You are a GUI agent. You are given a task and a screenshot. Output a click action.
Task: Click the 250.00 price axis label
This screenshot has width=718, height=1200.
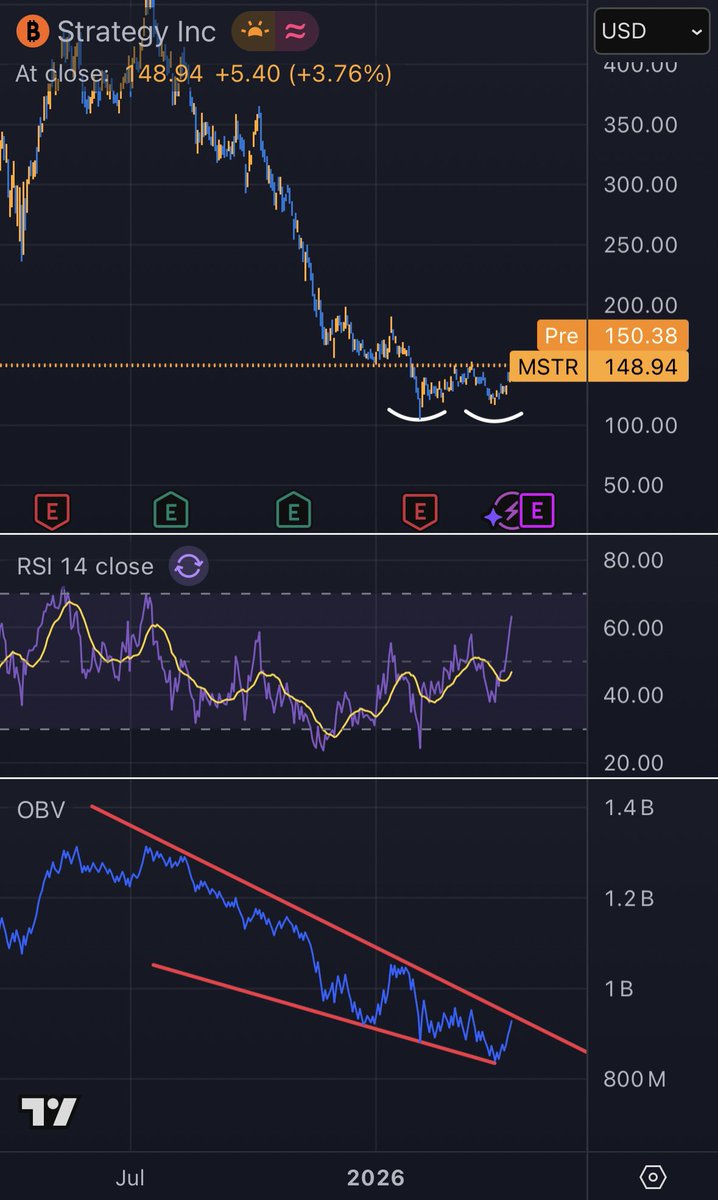coord(641,245)
